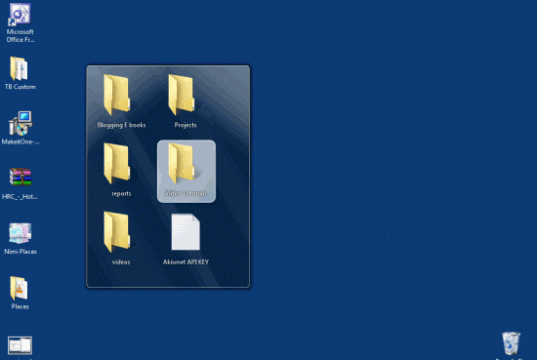Click the 'Nimi Places' label under the desktop shortcut

20,251
